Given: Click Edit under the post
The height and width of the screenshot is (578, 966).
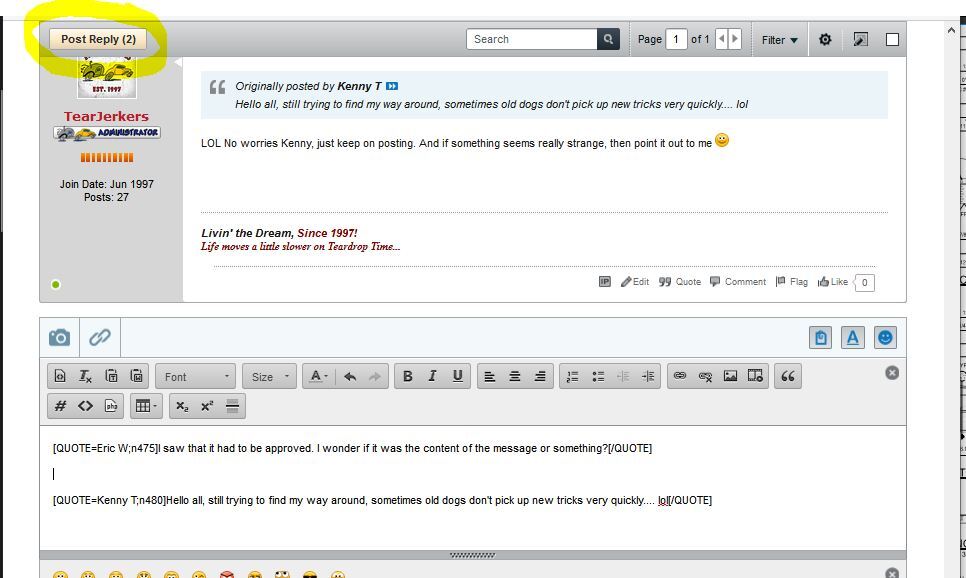Looking at the screenshot, I should tap(635, 282).
